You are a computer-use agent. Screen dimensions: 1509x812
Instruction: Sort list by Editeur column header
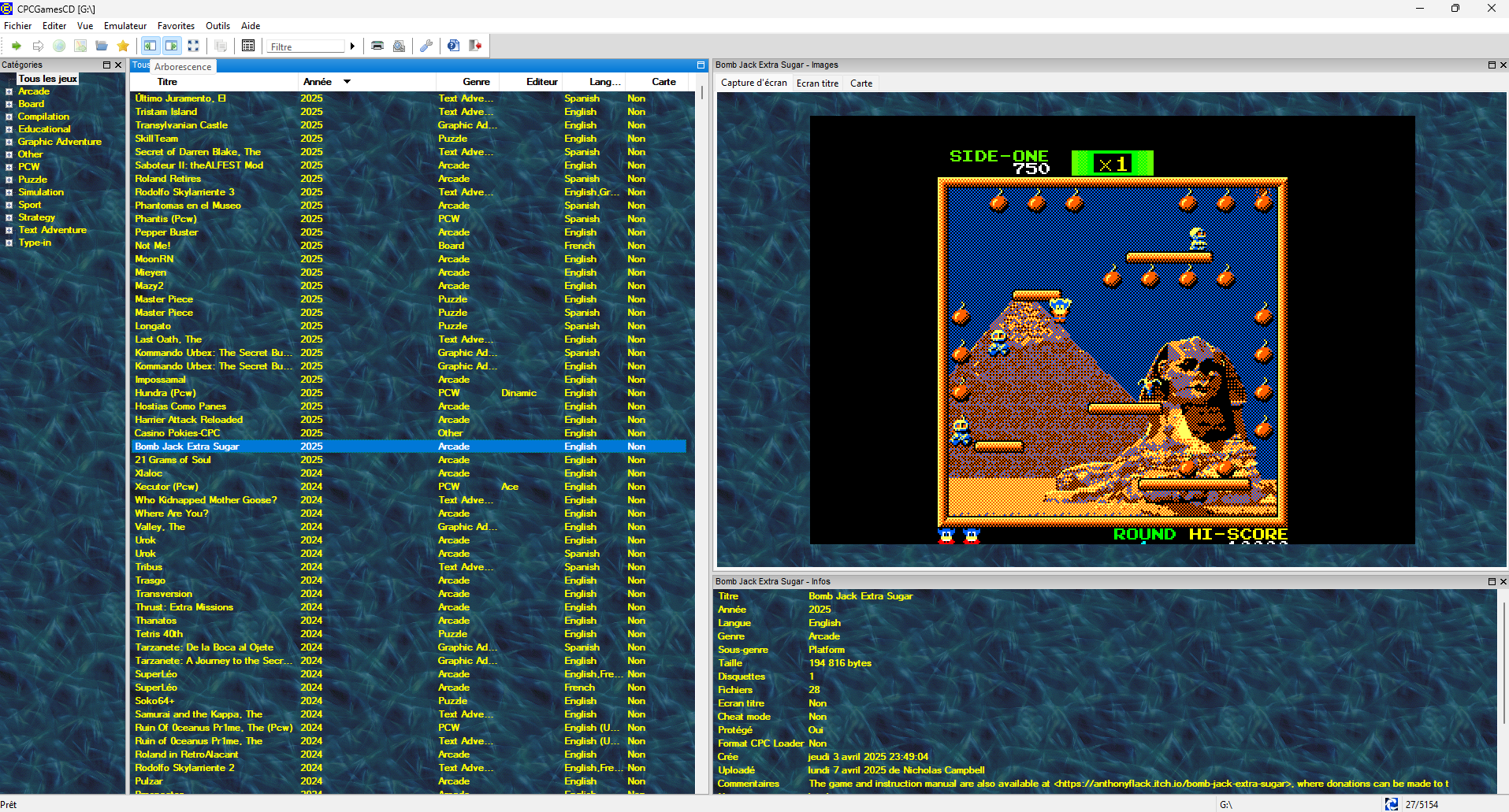[530, 82]
